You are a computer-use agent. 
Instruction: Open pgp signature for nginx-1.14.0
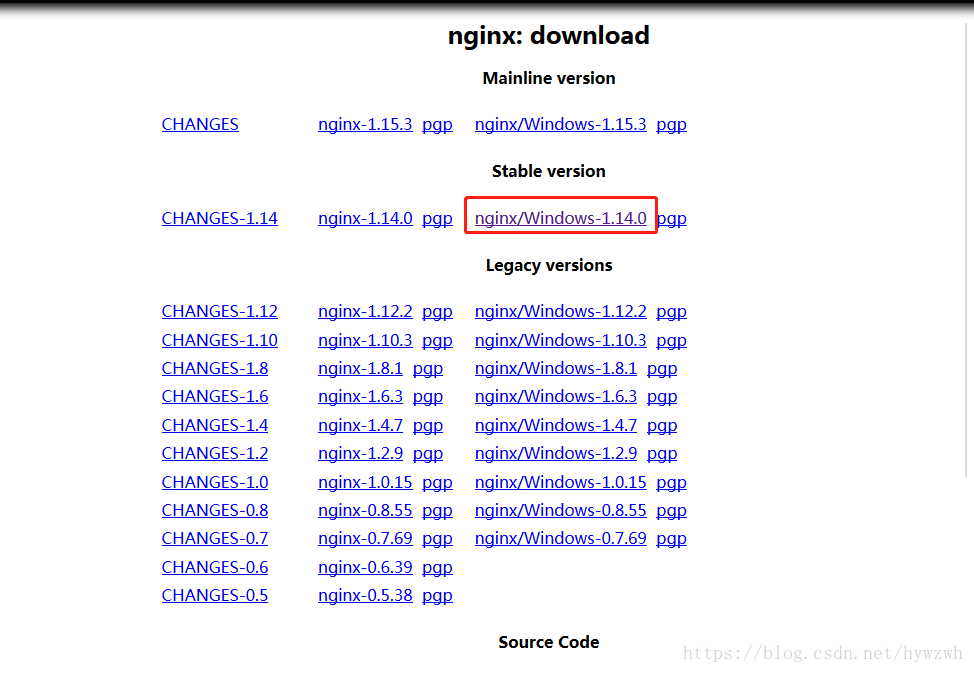(x=437, y=219)
